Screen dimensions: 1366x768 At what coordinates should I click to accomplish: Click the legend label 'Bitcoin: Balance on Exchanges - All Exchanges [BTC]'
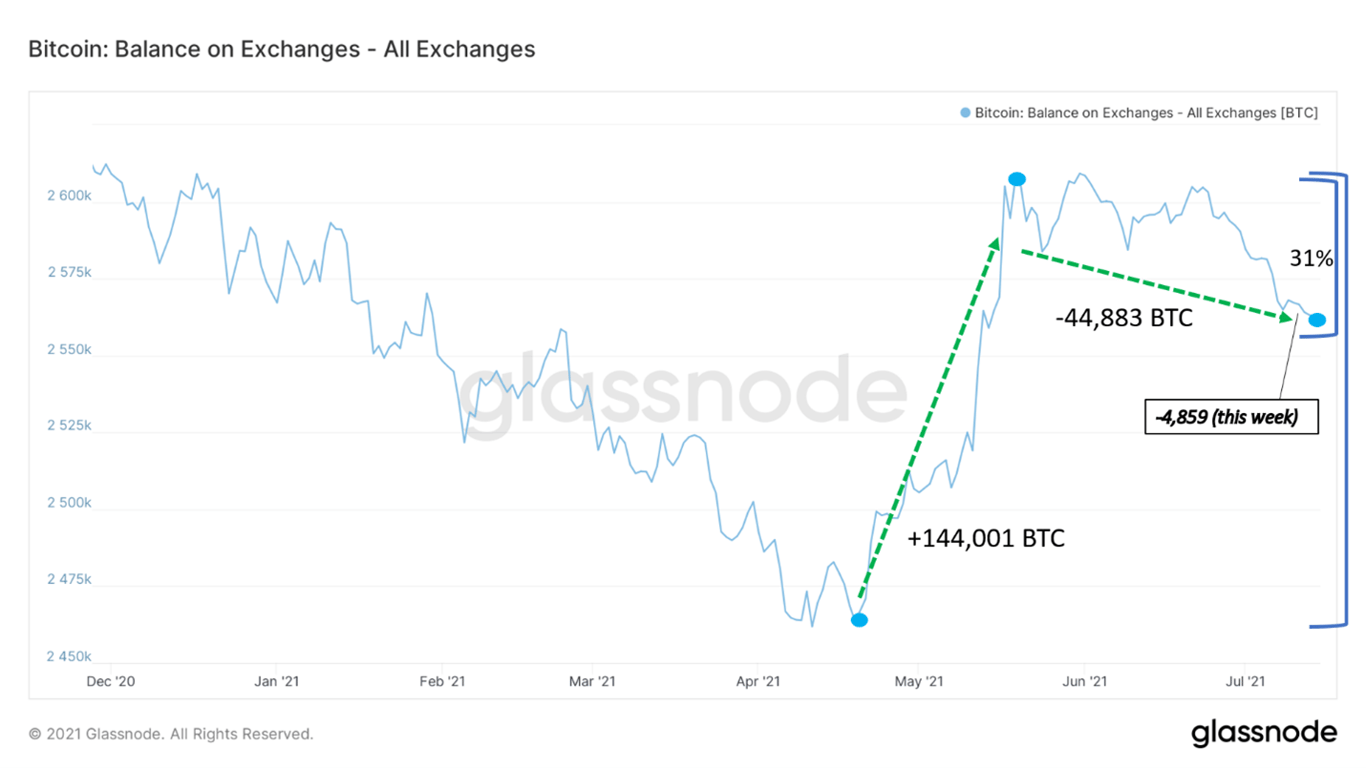pyautogui.click(x=1146, y=113)
